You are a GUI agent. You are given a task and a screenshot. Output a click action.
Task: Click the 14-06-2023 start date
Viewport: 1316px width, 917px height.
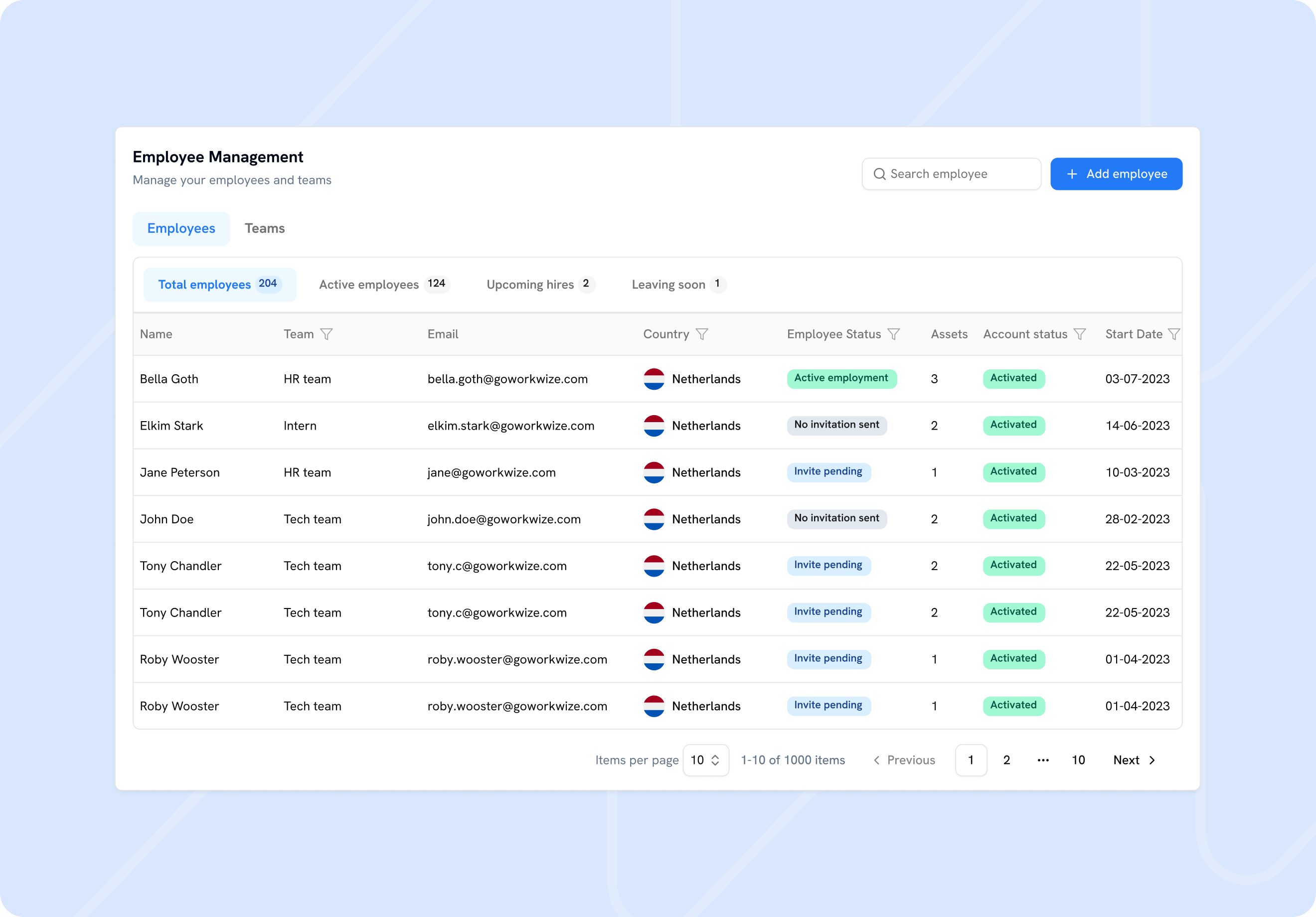point(1137,426)
